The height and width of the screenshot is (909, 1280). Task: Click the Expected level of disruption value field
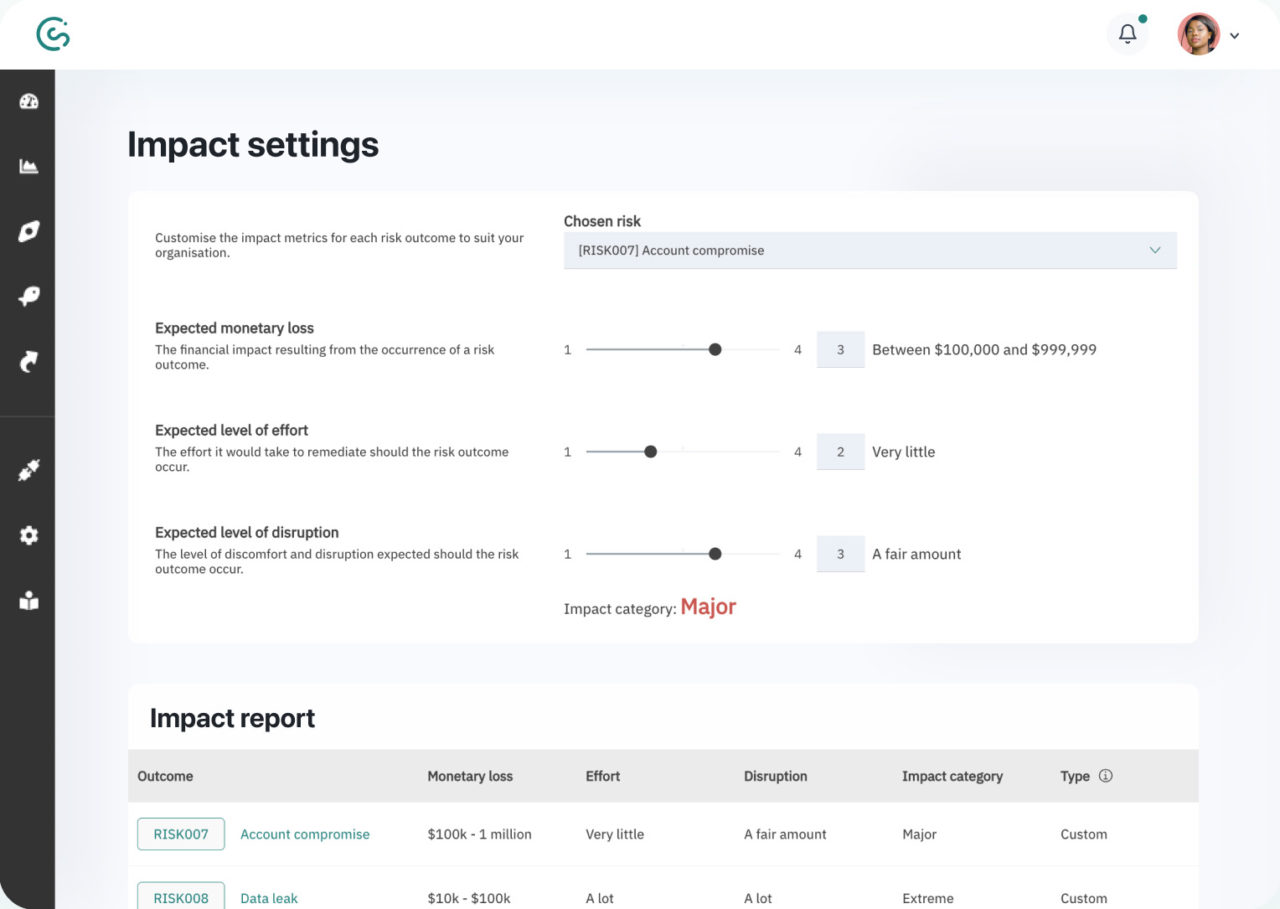pyautogui.click(x=840, y=554)
